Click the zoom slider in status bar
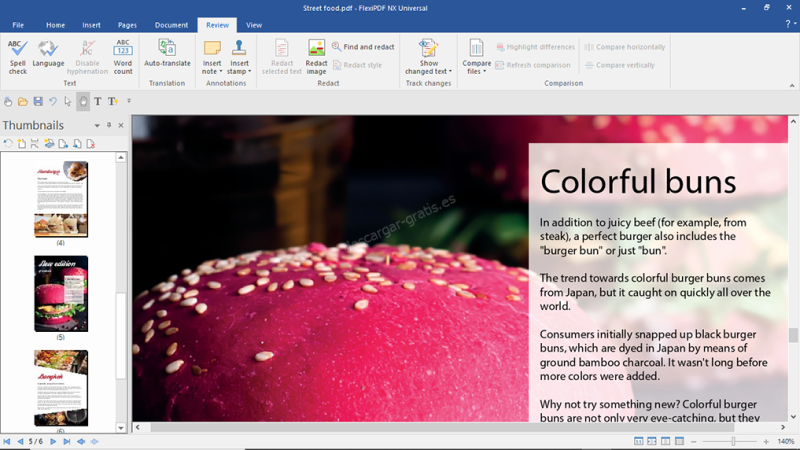 coord(733,441)
